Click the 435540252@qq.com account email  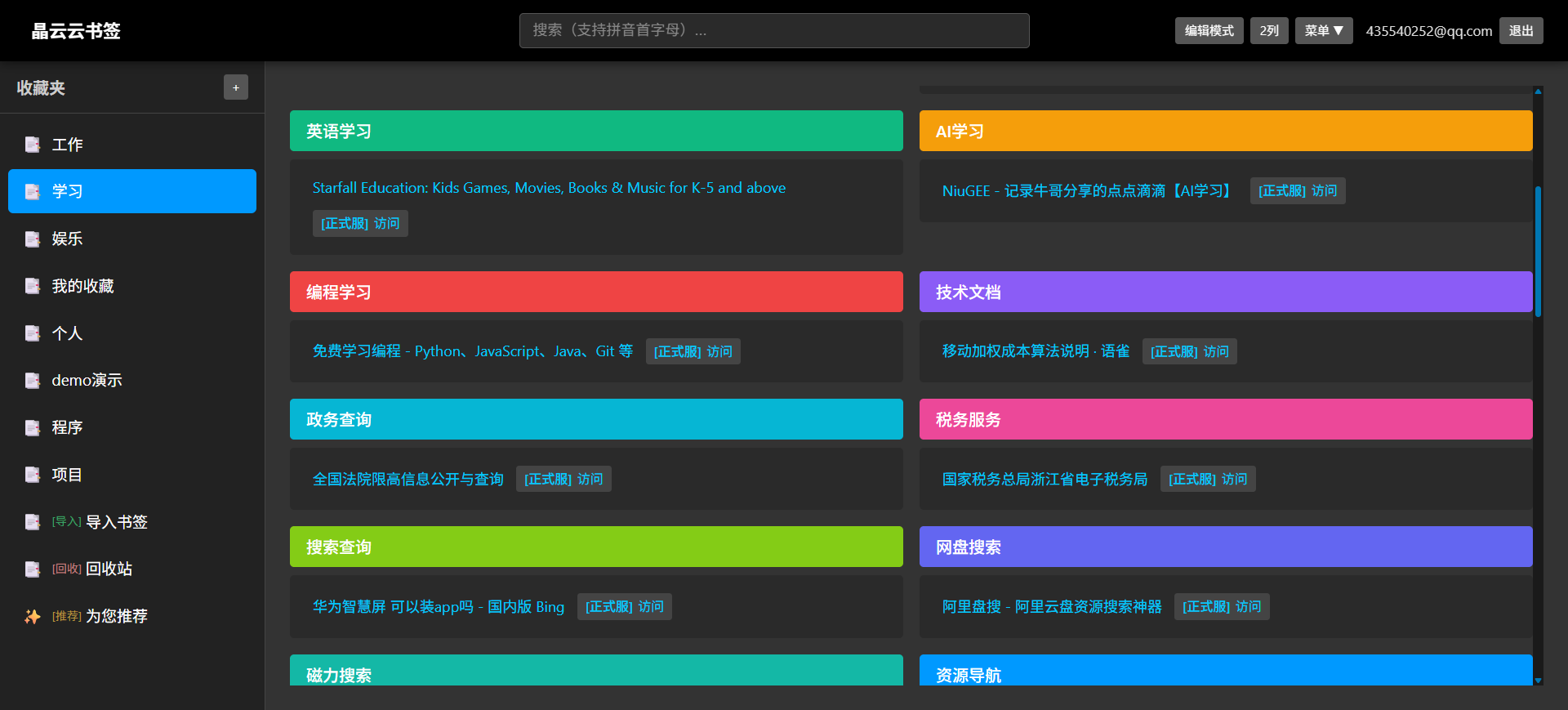pos(1429,31)
